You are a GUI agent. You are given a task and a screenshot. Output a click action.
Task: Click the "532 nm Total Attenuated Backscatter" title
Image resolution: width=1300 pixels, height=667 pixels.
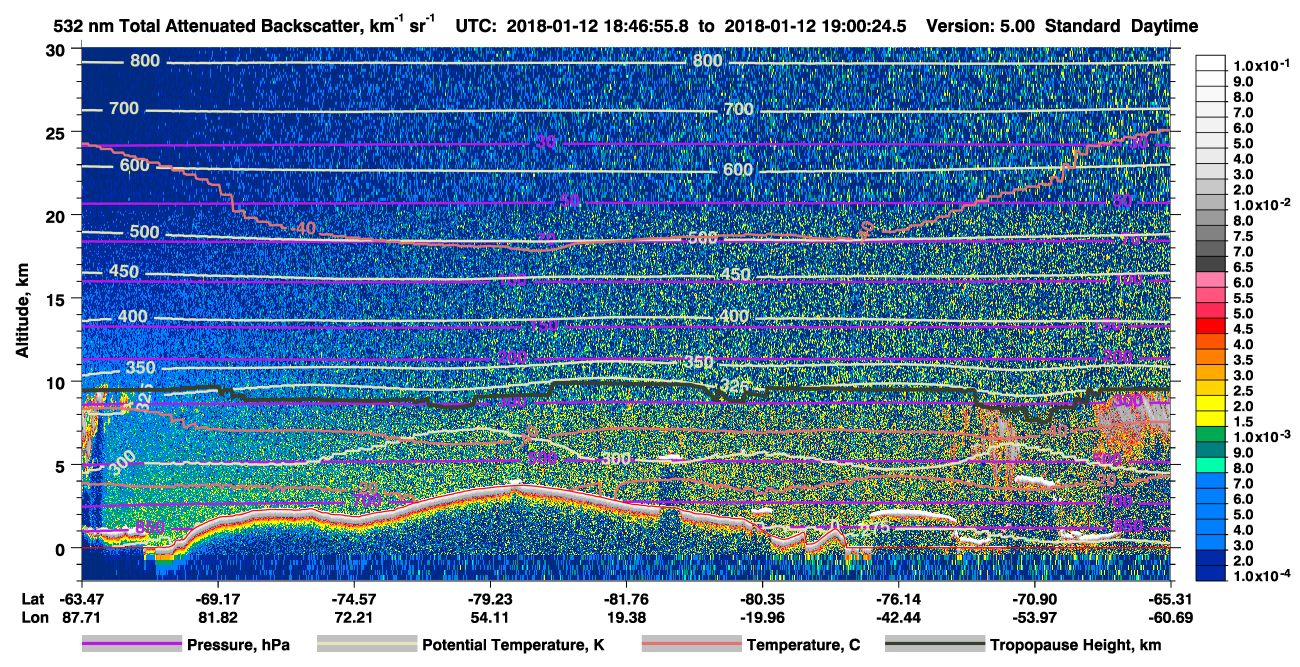click(210, 27)
